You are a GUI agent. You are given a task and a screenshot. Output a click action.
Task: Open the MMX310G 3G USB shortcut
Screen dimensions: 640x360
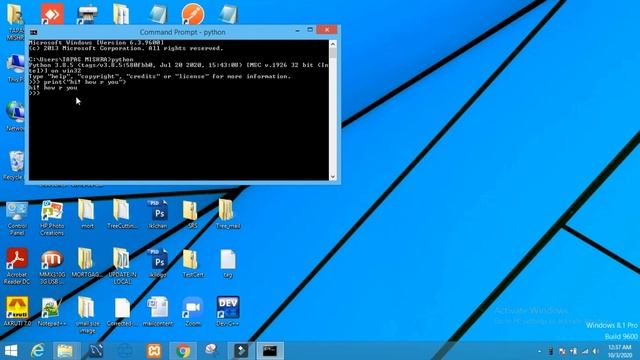[52, 266]
